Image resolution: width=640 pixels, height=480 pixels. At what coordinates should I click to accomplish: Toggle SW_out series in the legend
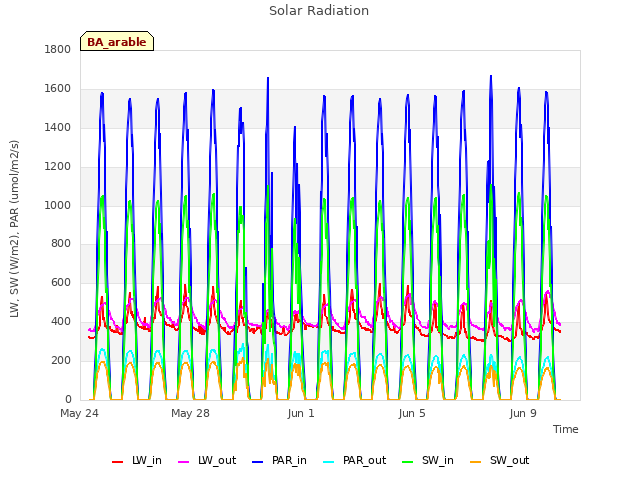[x=500, y=460]
